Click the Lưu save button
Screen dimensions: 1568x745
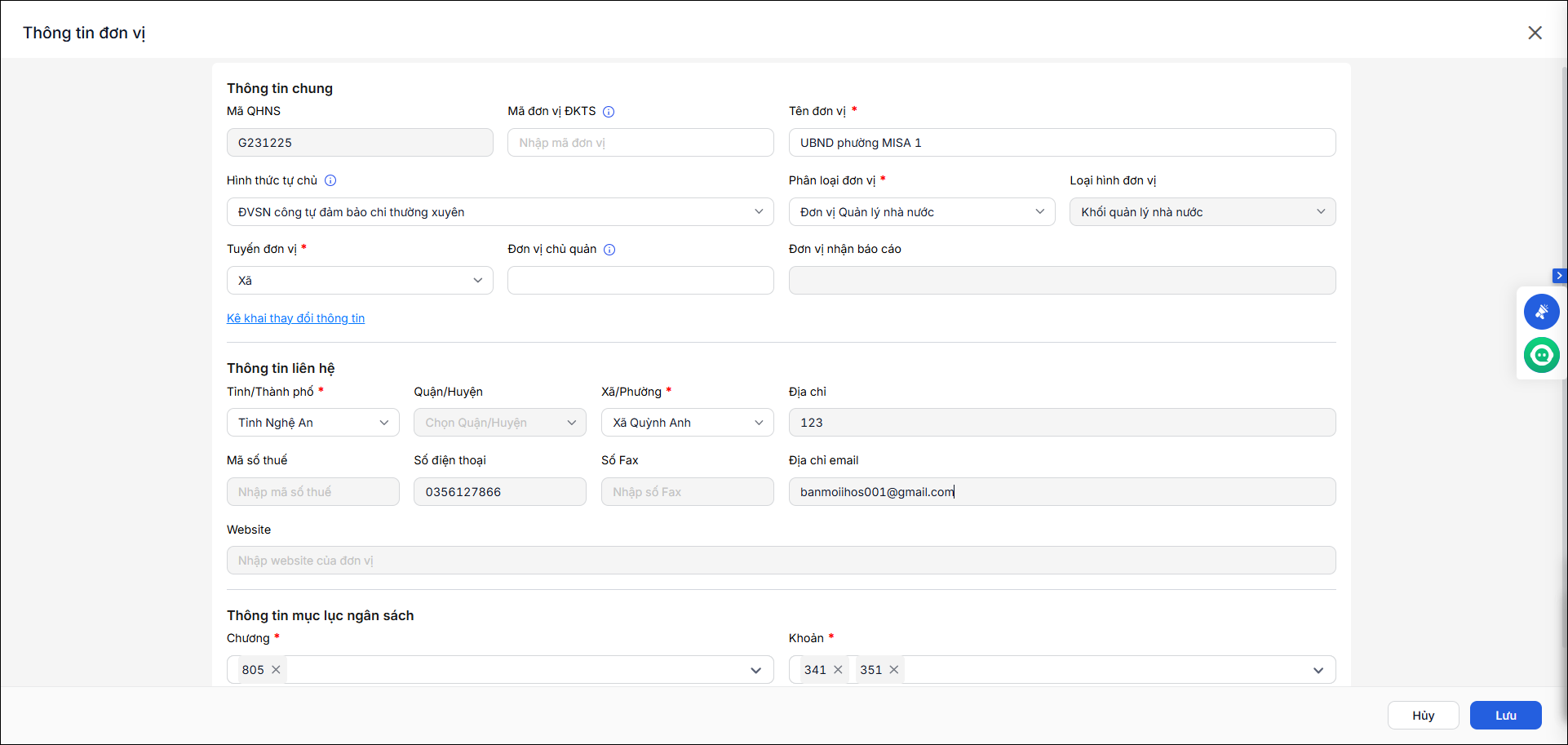point(1506,716)
